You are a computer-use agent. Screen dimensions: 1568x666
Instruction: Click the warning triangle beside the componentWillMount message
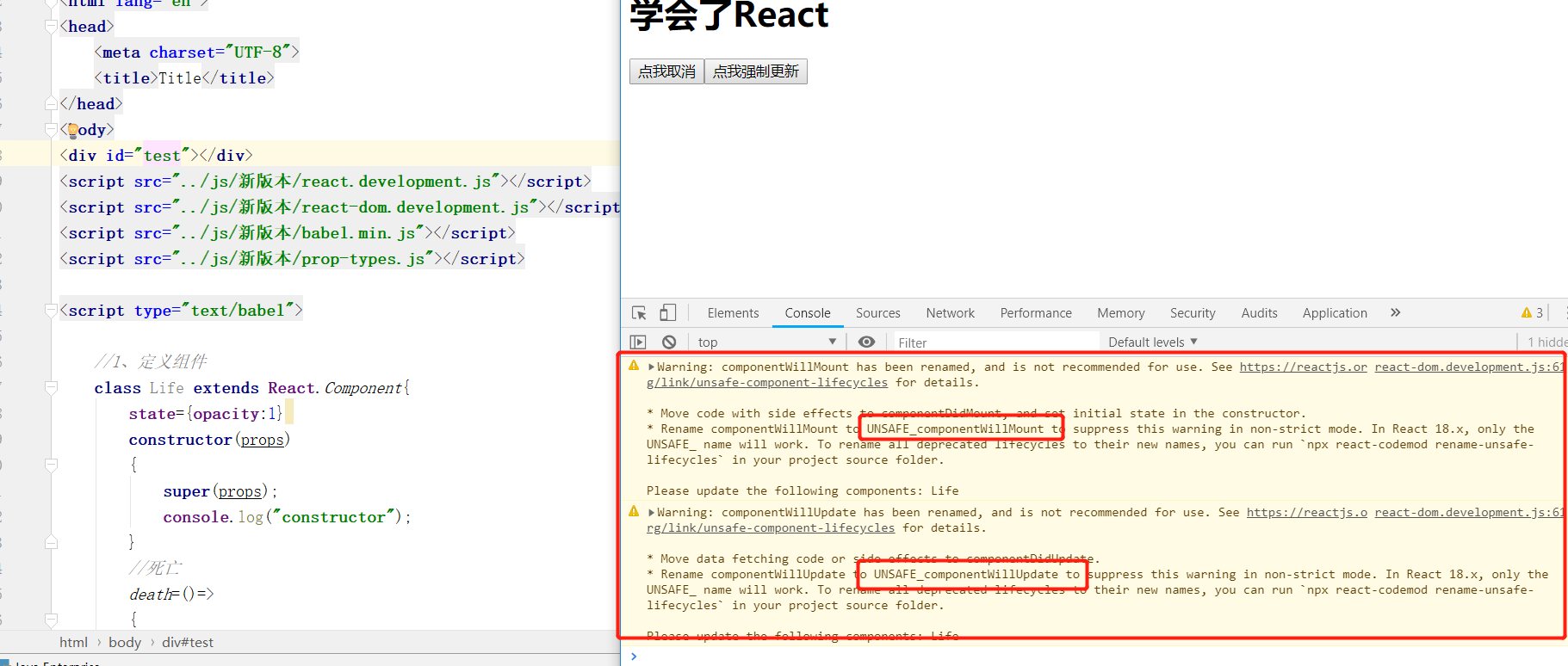coord(634,366)
